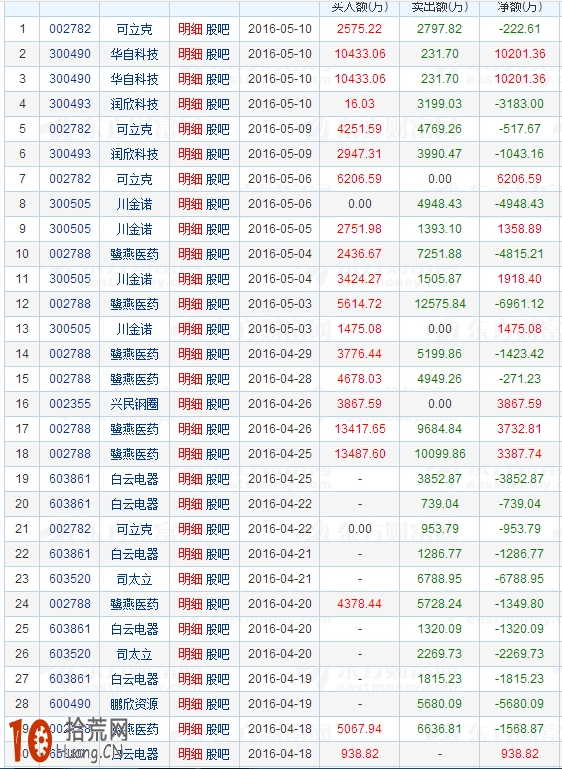
Task: Open 股吧 in row 13 川金诺
Action: pyautogui.click(x=217, y=329)
